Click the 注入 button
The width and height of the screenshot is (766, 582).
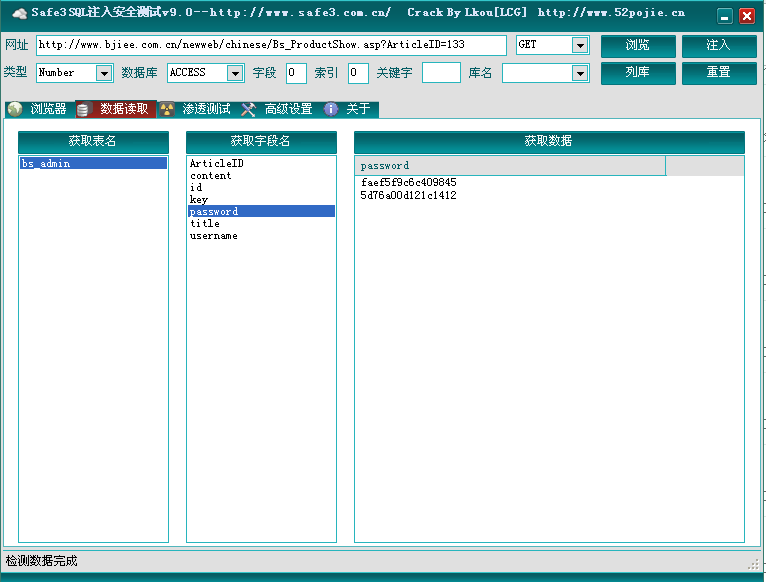coord(719,46)
